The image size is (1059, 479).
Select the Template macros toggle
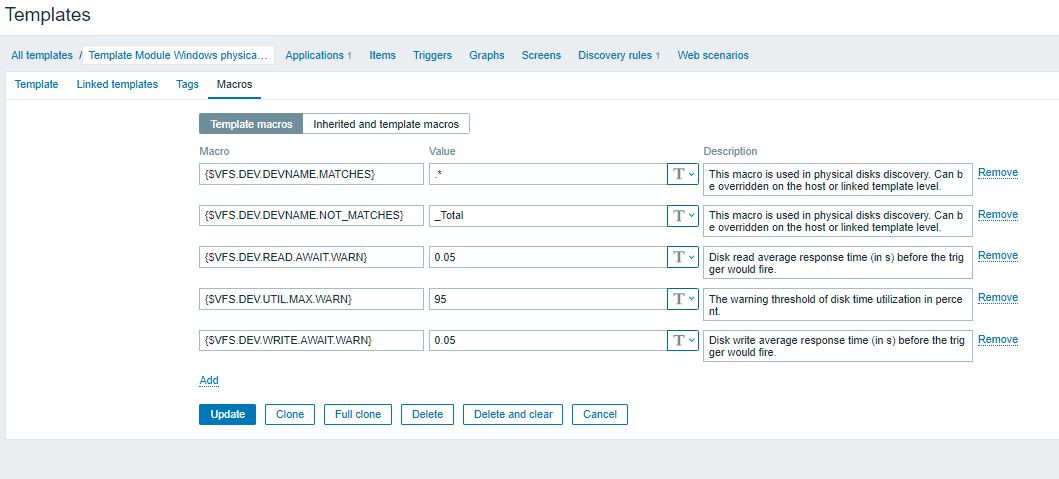point(251,124)
